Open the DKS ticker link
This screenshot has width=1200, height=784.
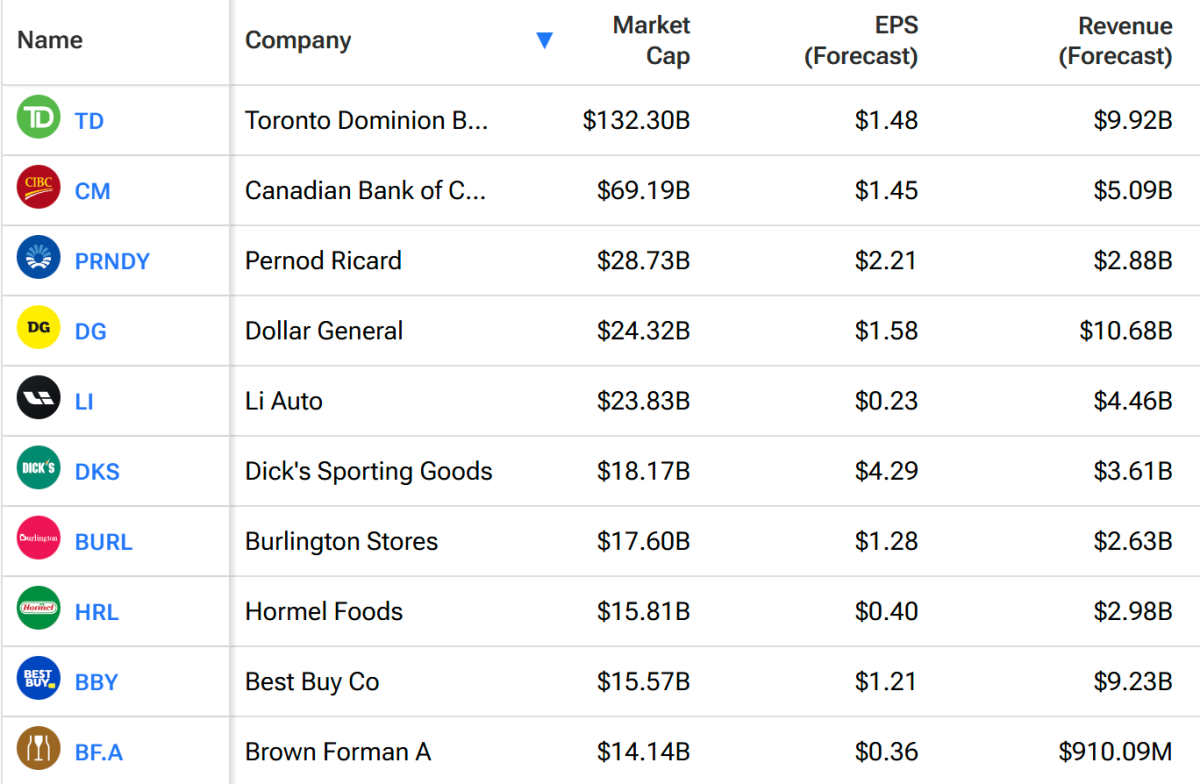point(97,472)
